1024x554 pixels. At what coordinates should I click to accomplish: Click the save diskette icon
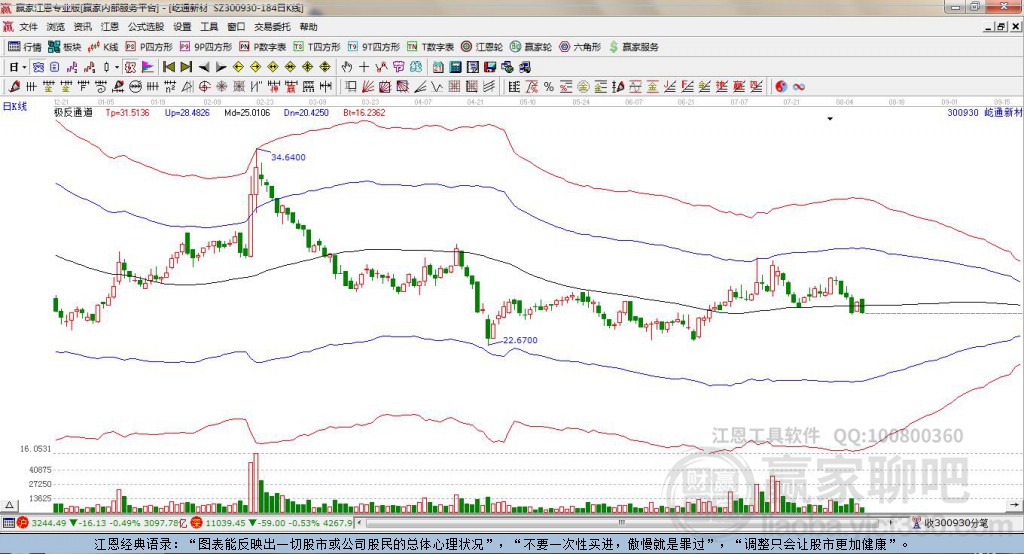click(x=490, y=67)
